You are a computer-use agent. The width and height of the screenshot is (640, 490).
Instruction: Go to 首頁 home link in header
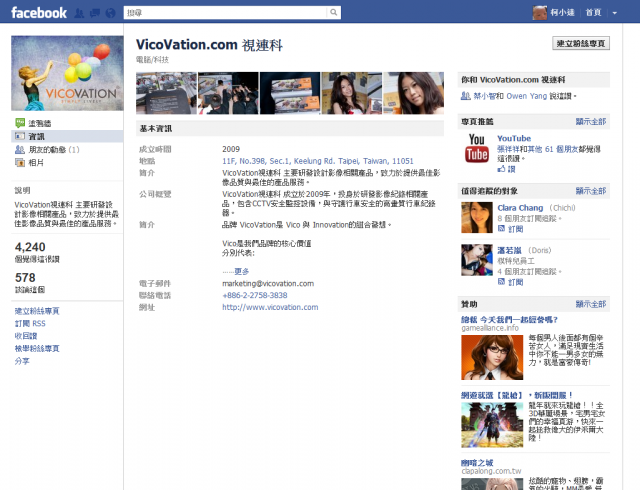click(x=593, y=13)
